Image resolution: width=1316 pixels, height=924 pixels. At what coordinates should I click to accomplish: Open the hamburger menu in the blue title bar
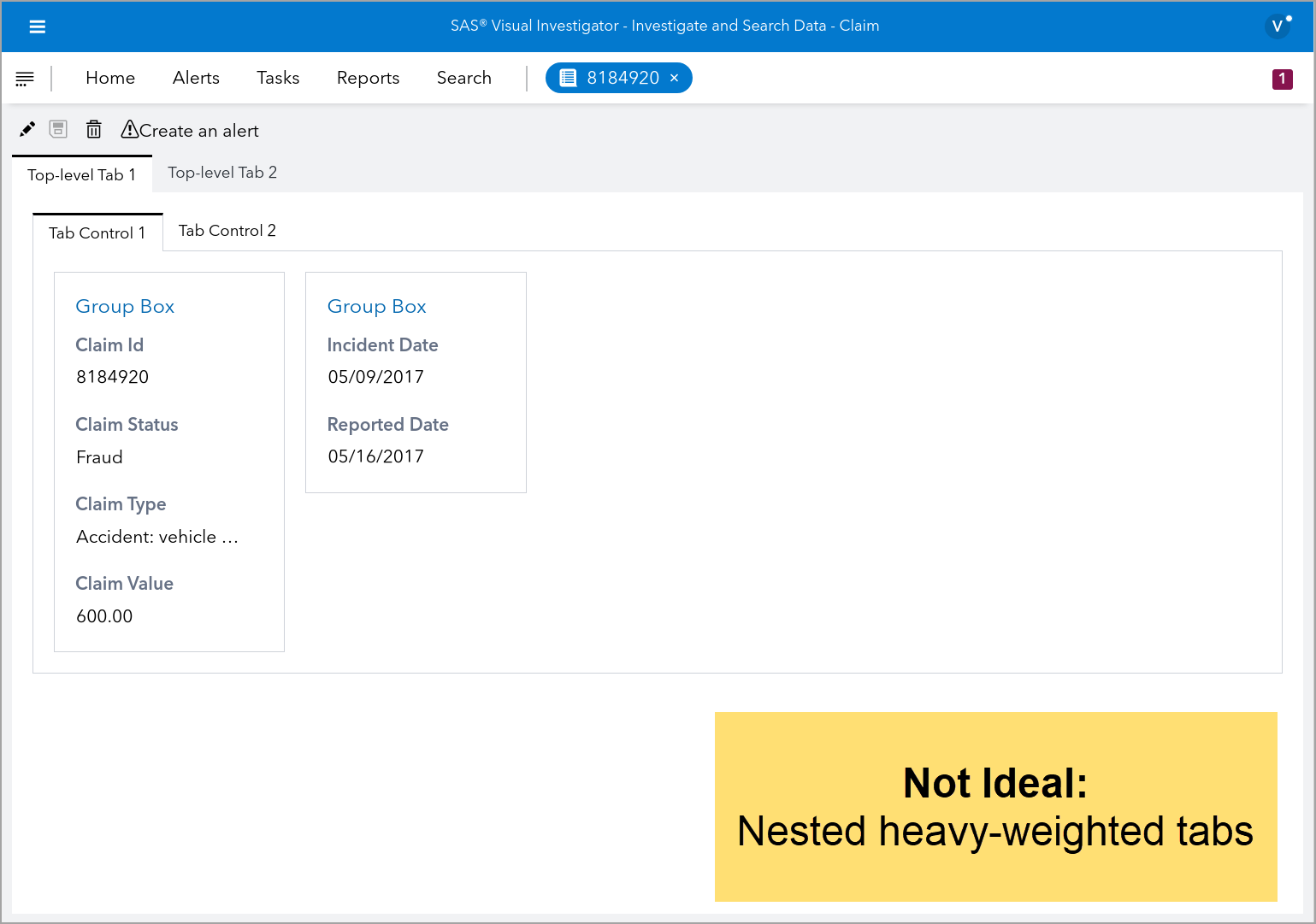(38, 26)
